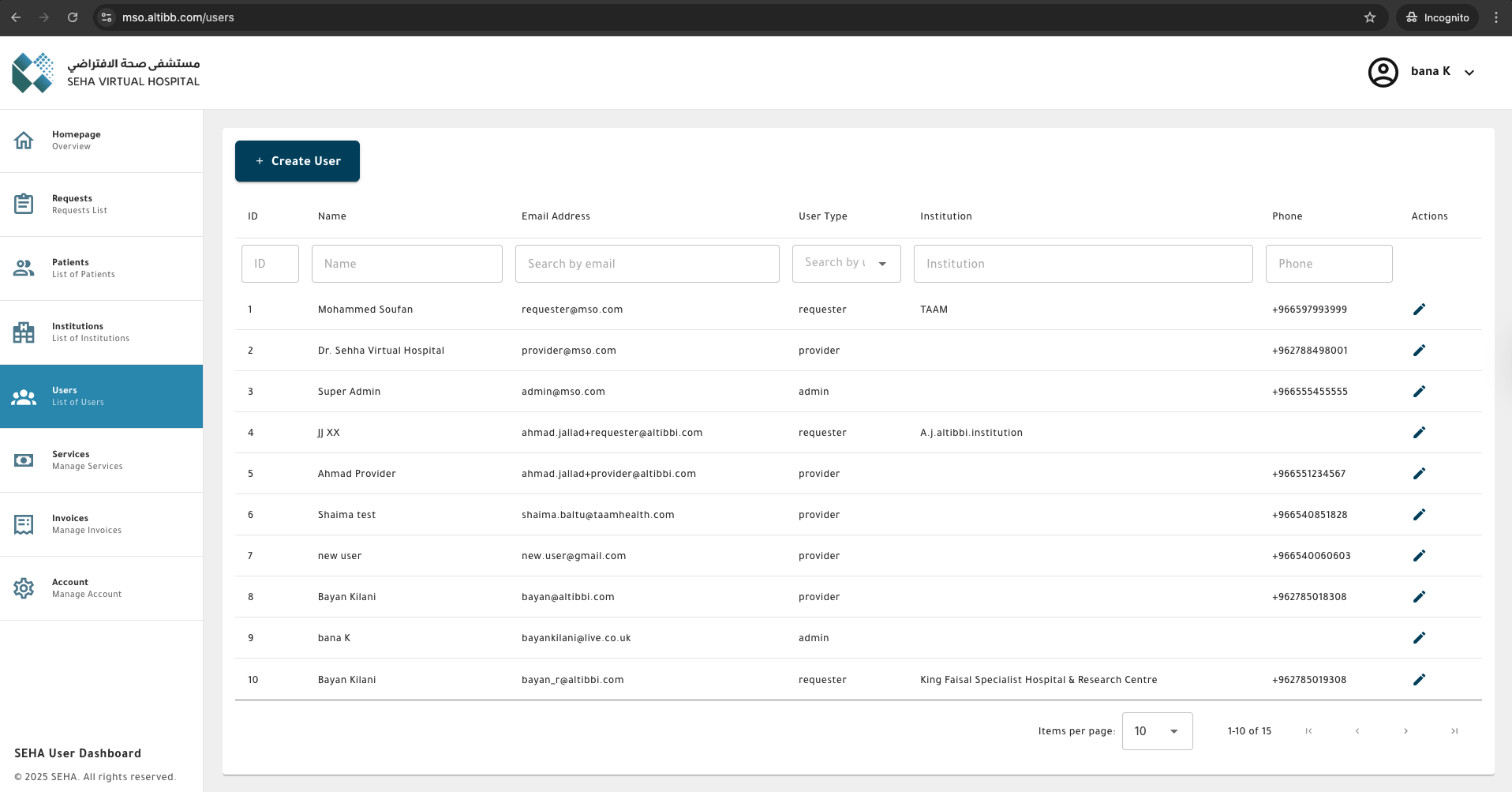Click the Patients sidebar icon
Image resolution: width=1512 pixels, height=792 pixels.
click(x=24, y=268)
